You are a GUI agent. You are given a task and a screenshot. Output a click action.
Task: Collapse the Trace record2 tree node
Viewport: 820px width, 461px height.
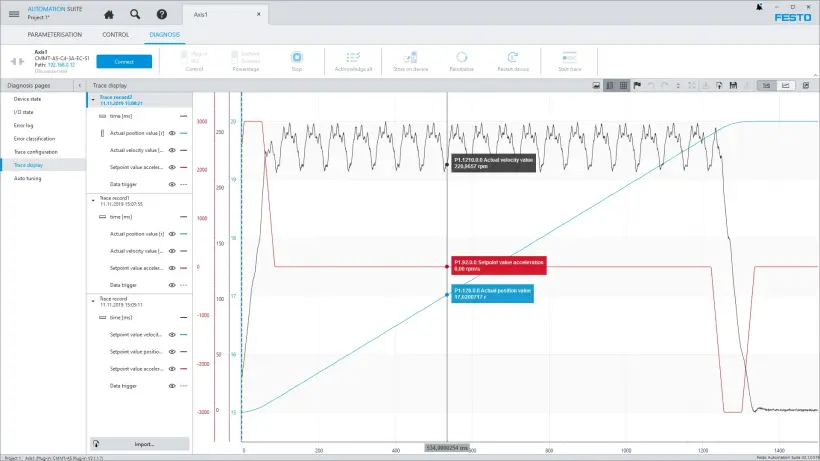pyautogui.click(x=93, y=99)
